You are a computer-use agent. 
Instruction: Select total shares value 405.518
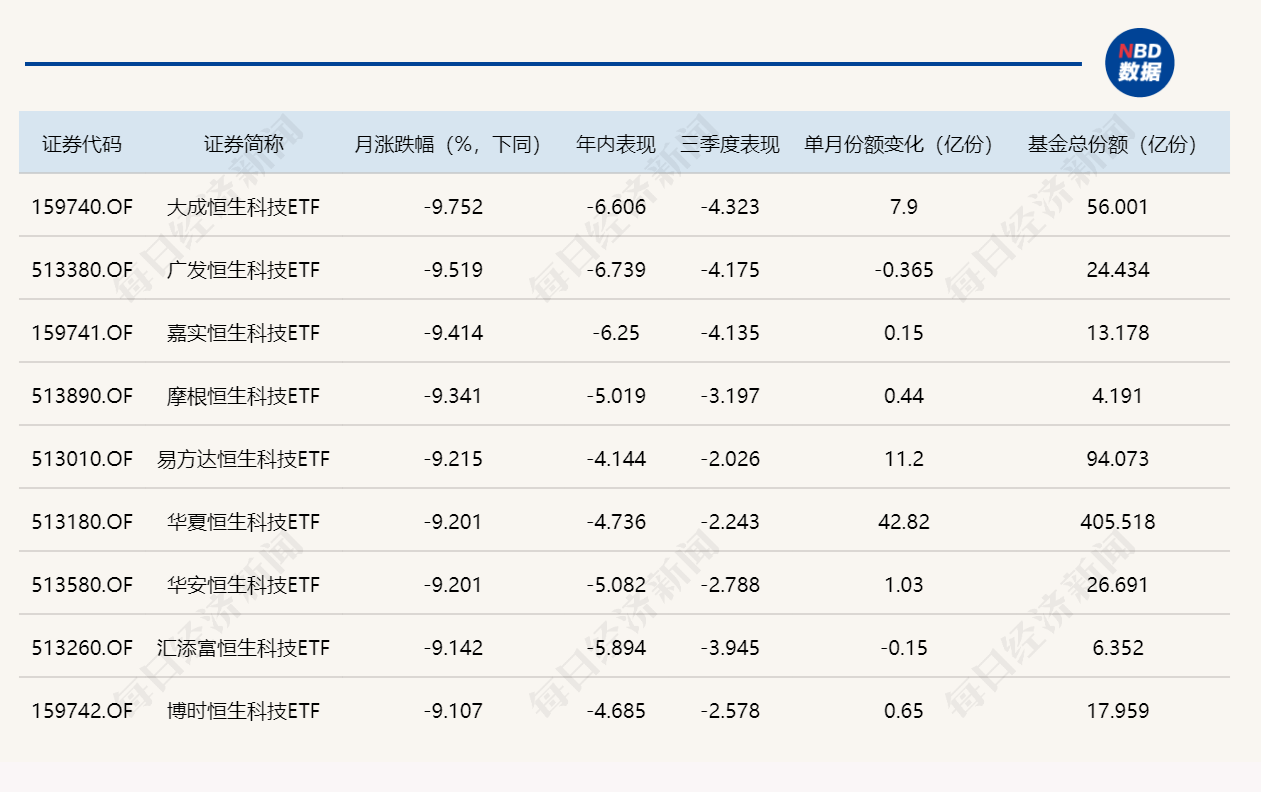1118,522
